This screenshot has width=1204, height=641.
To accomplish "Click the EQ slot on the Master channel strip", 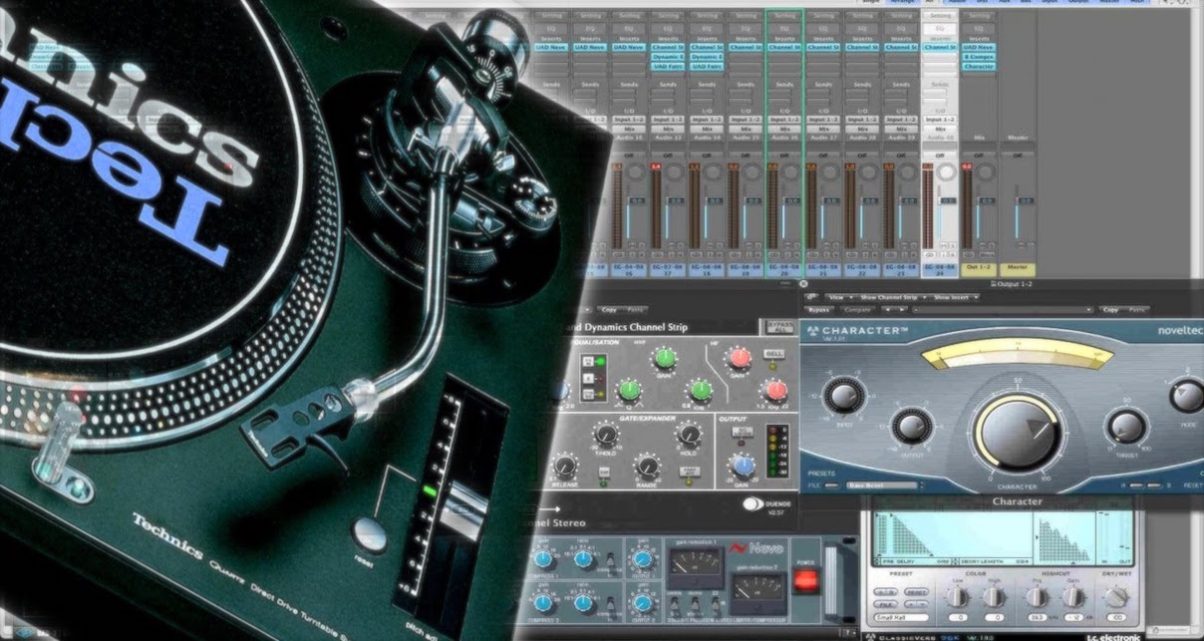I will [1018, 28].
